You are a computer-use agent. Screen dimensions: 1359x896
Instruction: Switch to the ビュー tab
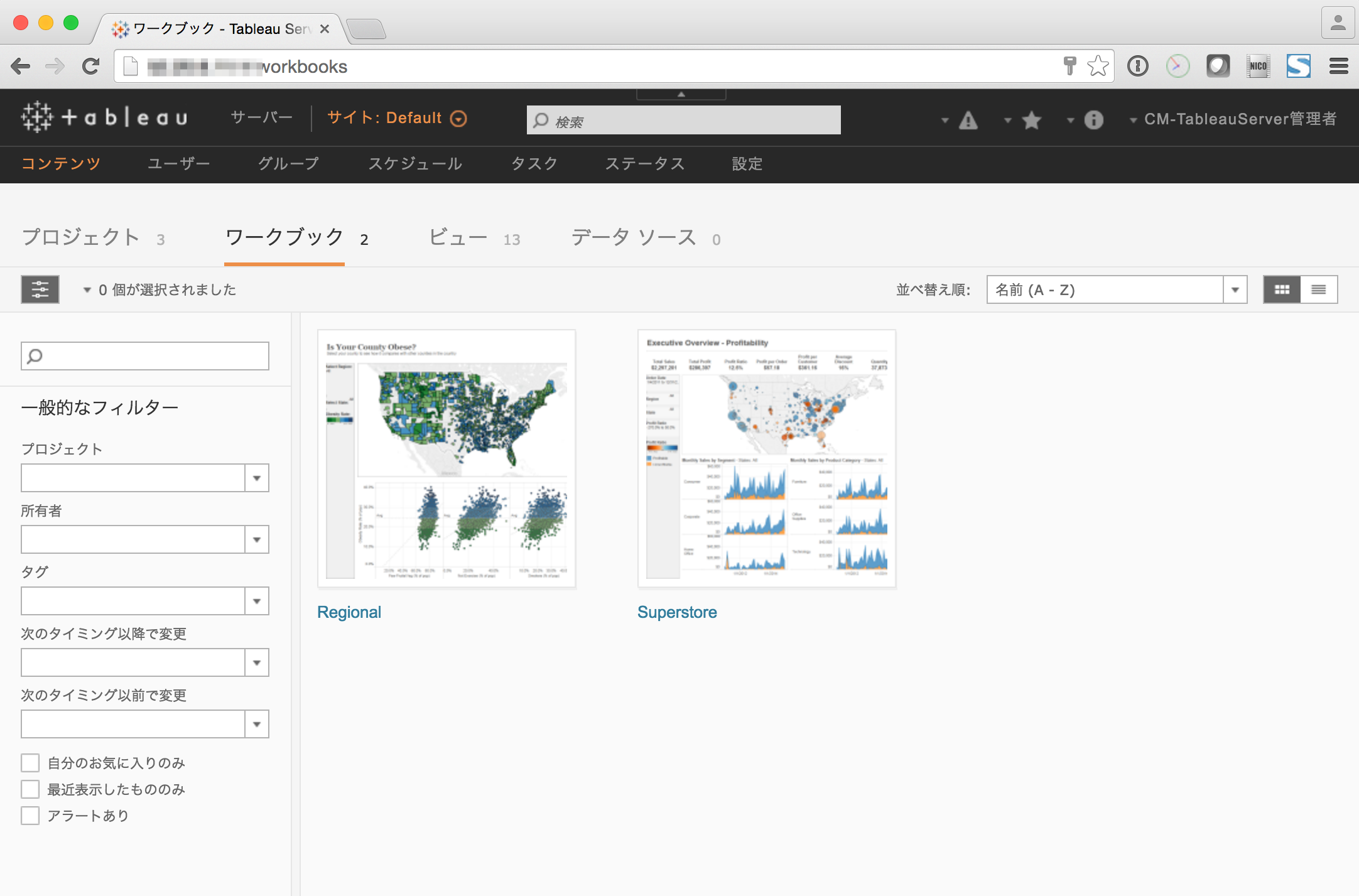(458, 237)
